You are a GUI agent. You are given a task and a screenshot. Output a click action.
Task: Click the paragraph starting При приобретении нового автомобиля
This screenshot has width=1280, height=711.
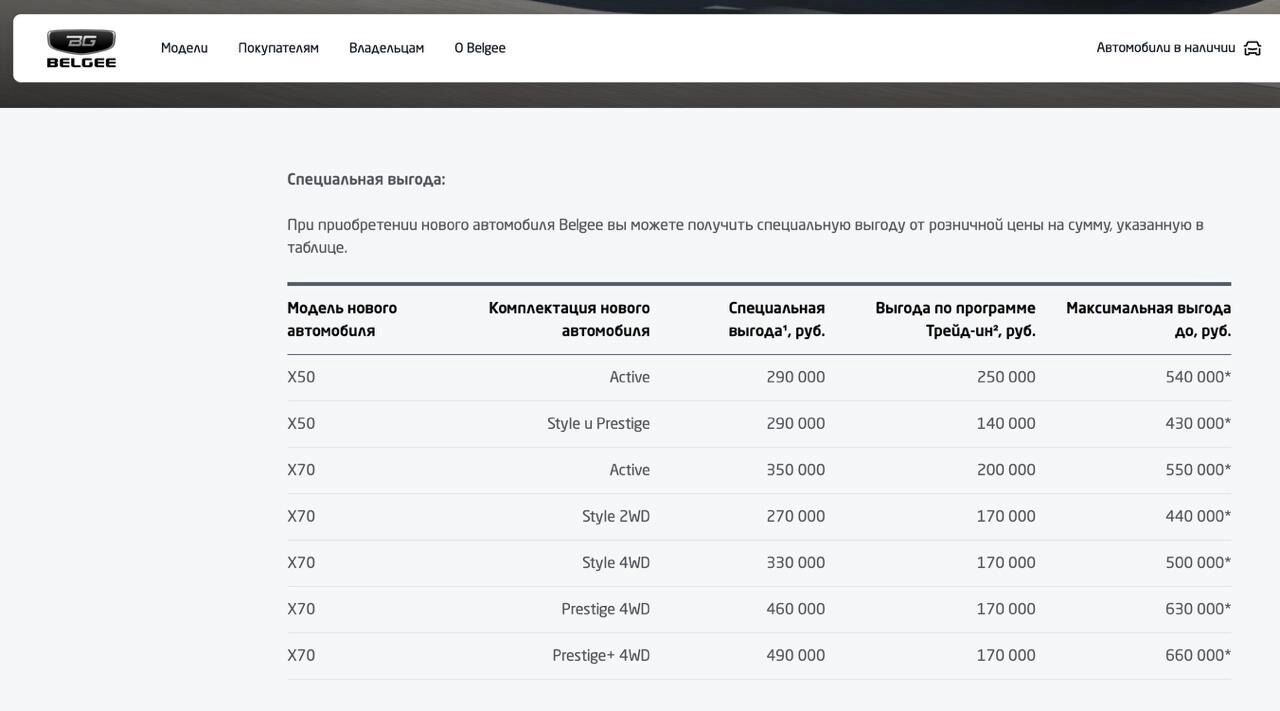click(x=745, y=236)
